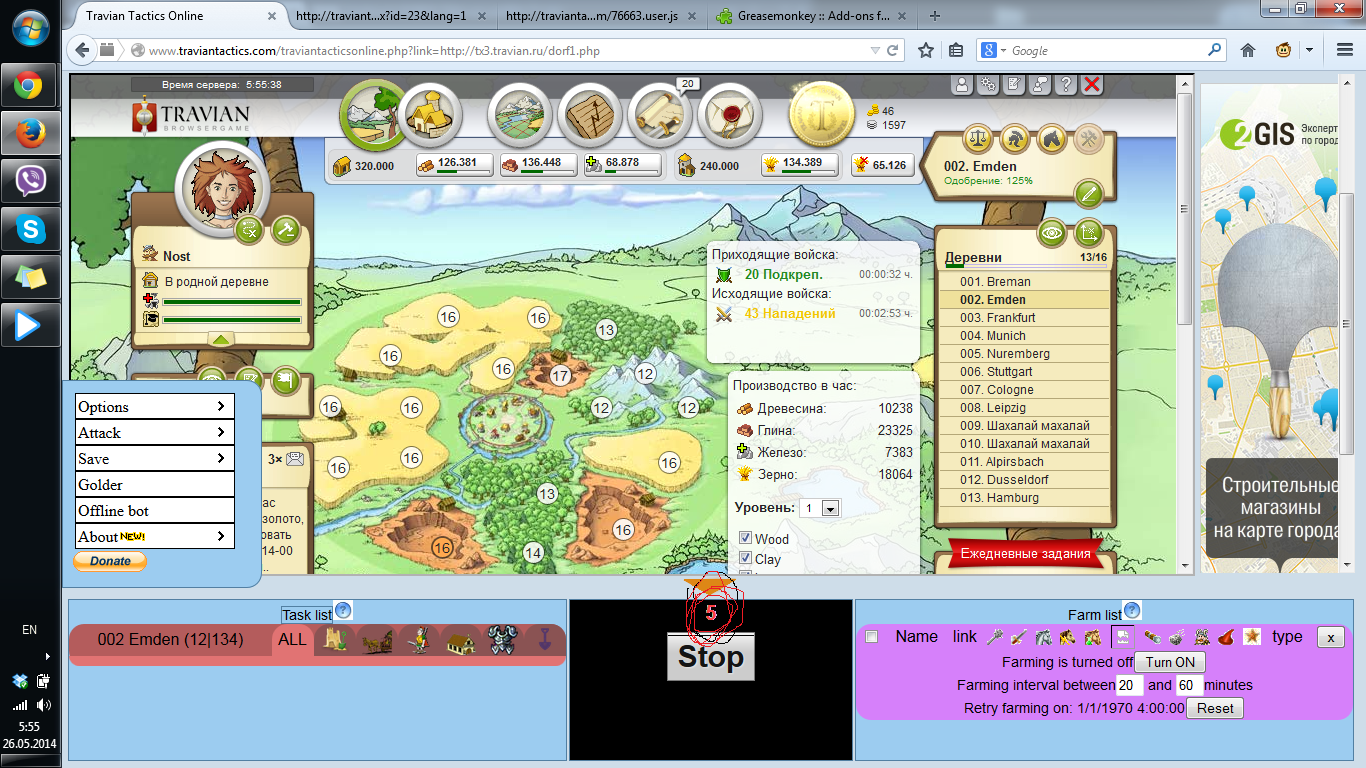This screenshot has height=768, width=1366.
Task: Collapse the hero panel with the green arrow
Action: point(222,339)
